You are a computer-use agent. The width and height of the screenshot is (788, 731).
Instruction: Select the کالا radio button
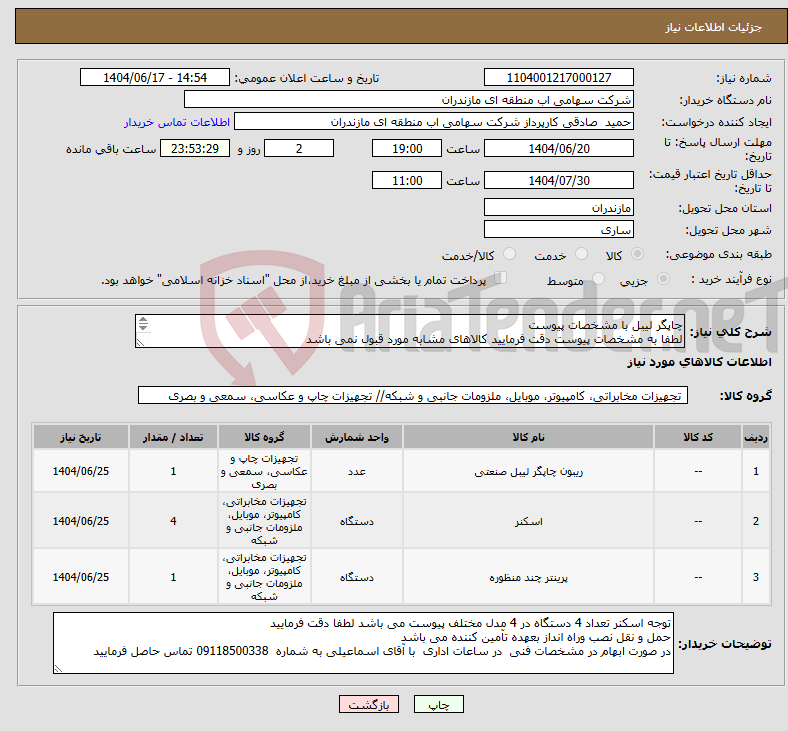pyautogui.click(x=637, y=254)
